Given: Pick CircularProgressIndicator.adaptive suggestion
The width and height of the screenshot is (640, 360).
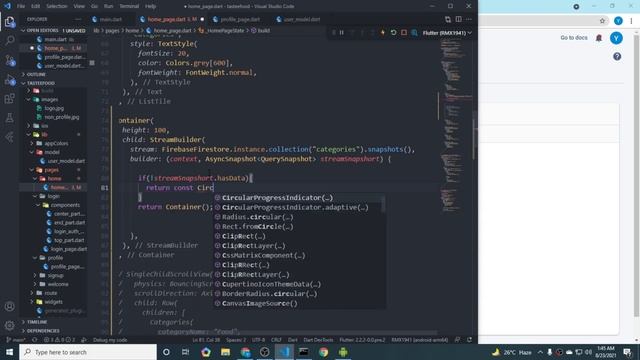Looking at the screenshot, I should (x=299, y=207).
